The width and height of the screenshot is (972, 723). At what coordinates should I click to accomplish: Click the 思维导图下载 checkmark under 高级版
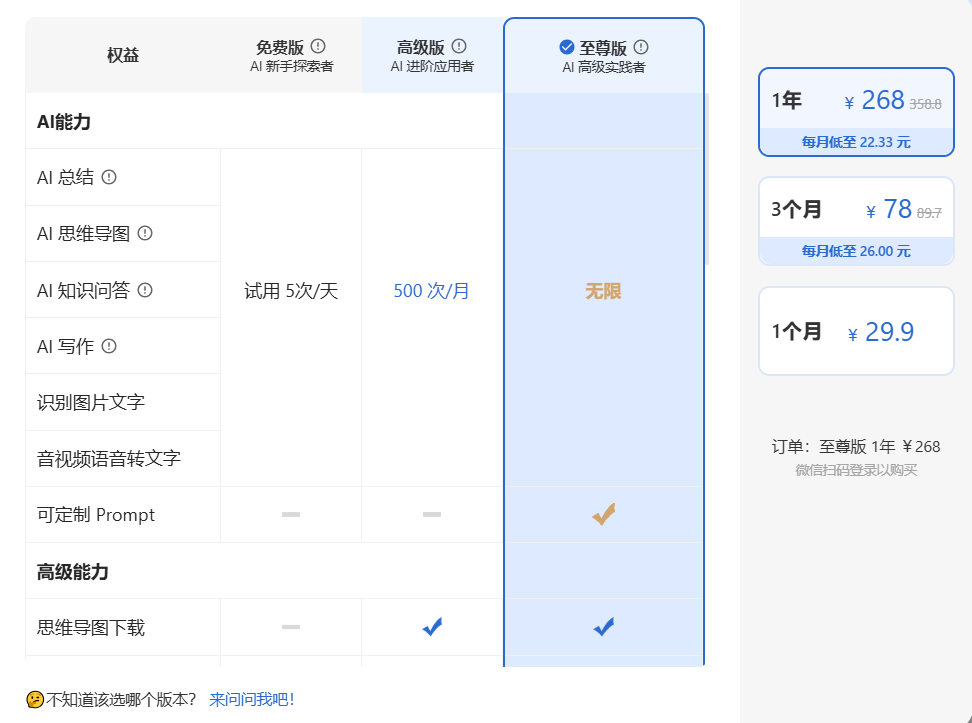(431, 627)
